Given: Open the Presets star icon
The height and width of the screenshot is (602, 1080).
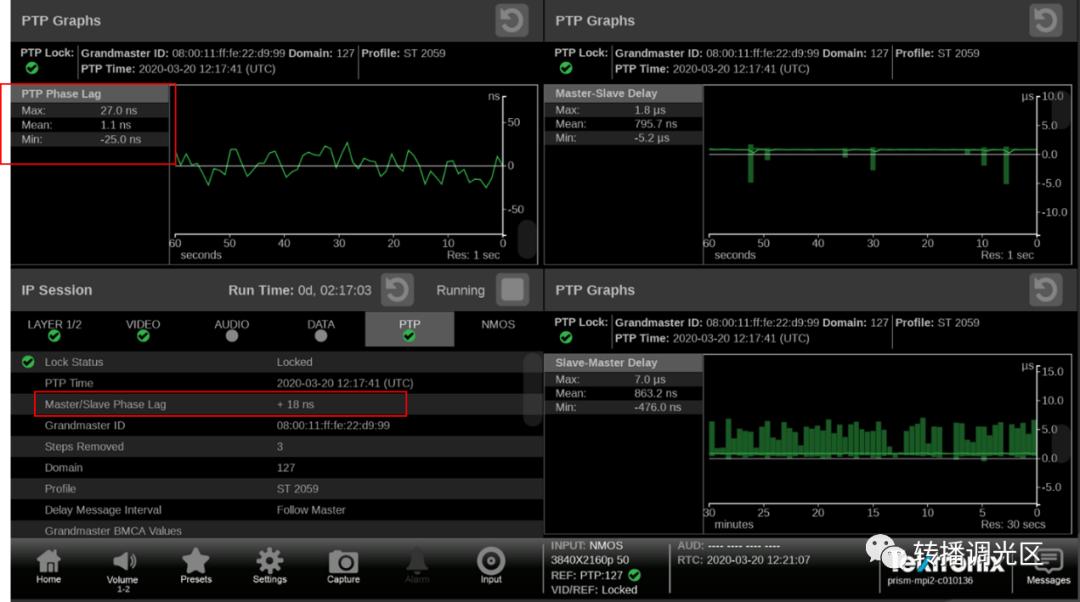Looking at the screenshot, I should 196,566.
